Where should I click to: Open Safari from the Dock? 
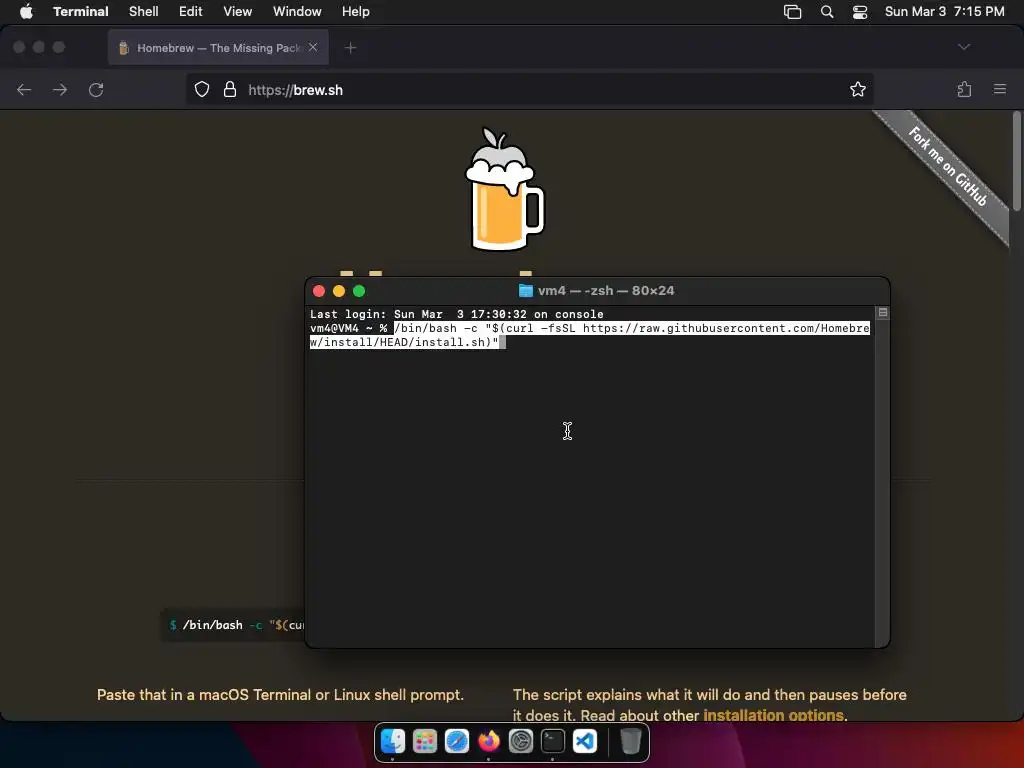coord(456,741)
